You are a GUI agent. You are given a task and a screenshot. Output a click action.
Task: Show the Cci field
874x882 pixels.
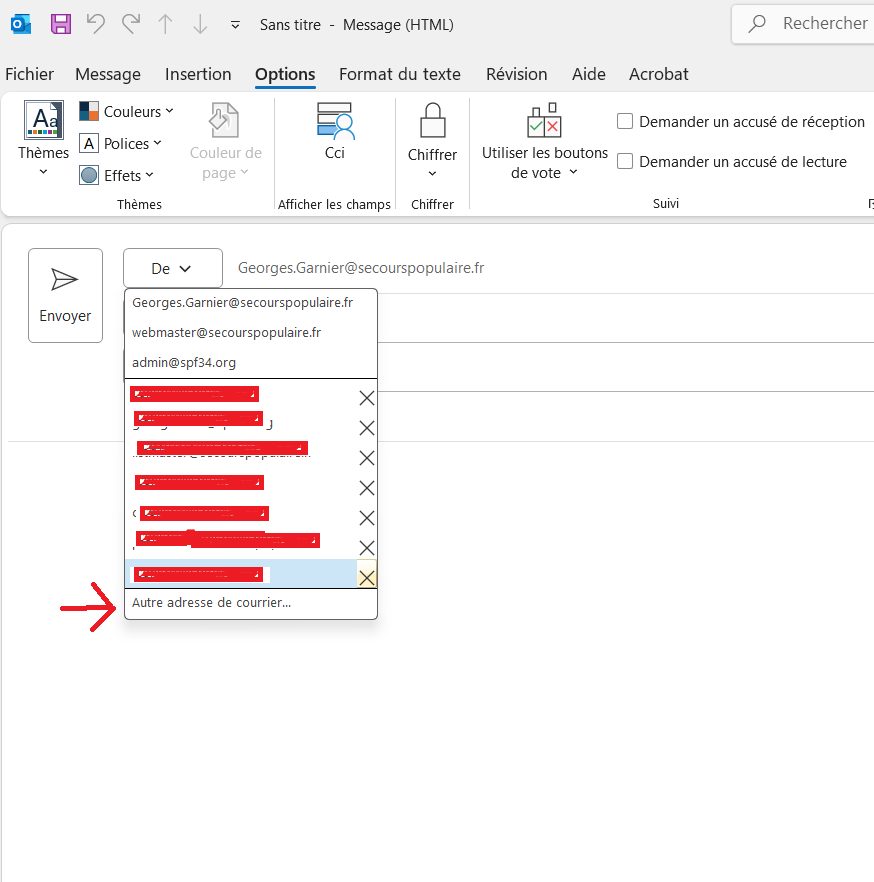[335, 131]
